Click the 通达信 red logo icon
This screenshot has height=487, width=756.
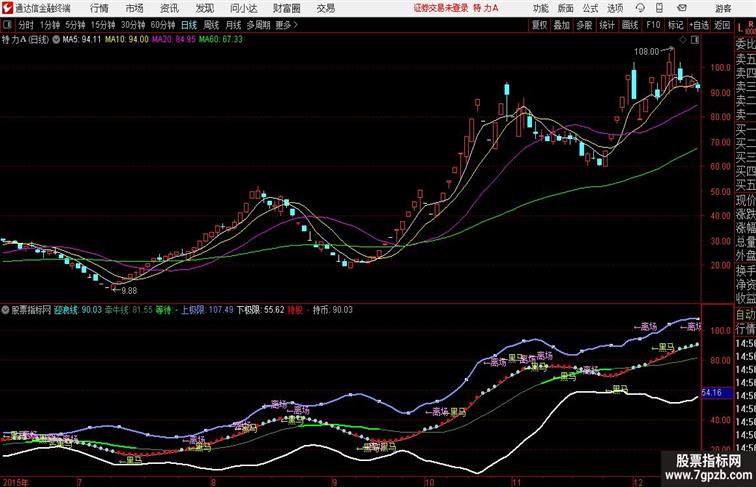click(x=7, y=8)
